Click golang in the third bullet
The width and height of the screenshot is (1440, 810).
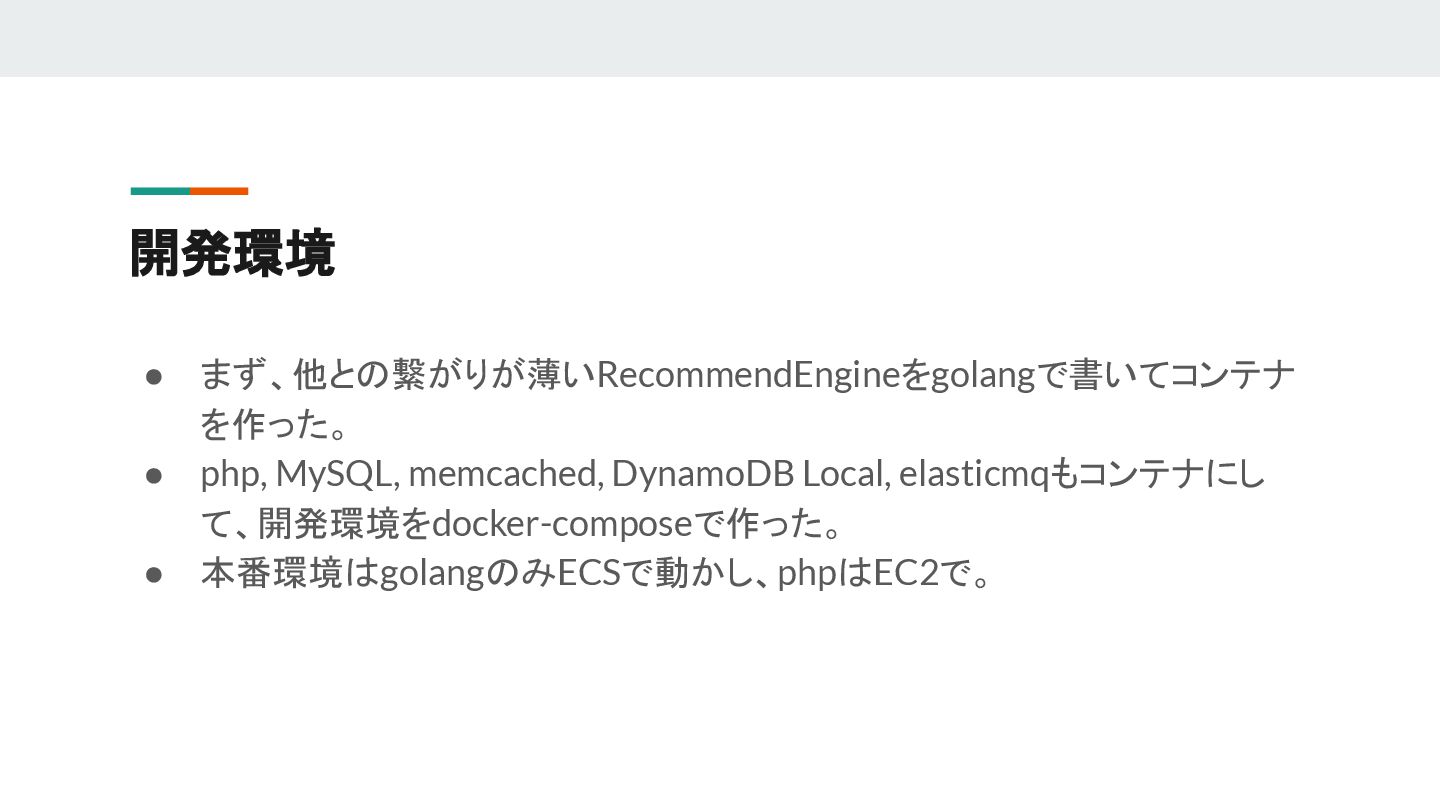(432, 574)
